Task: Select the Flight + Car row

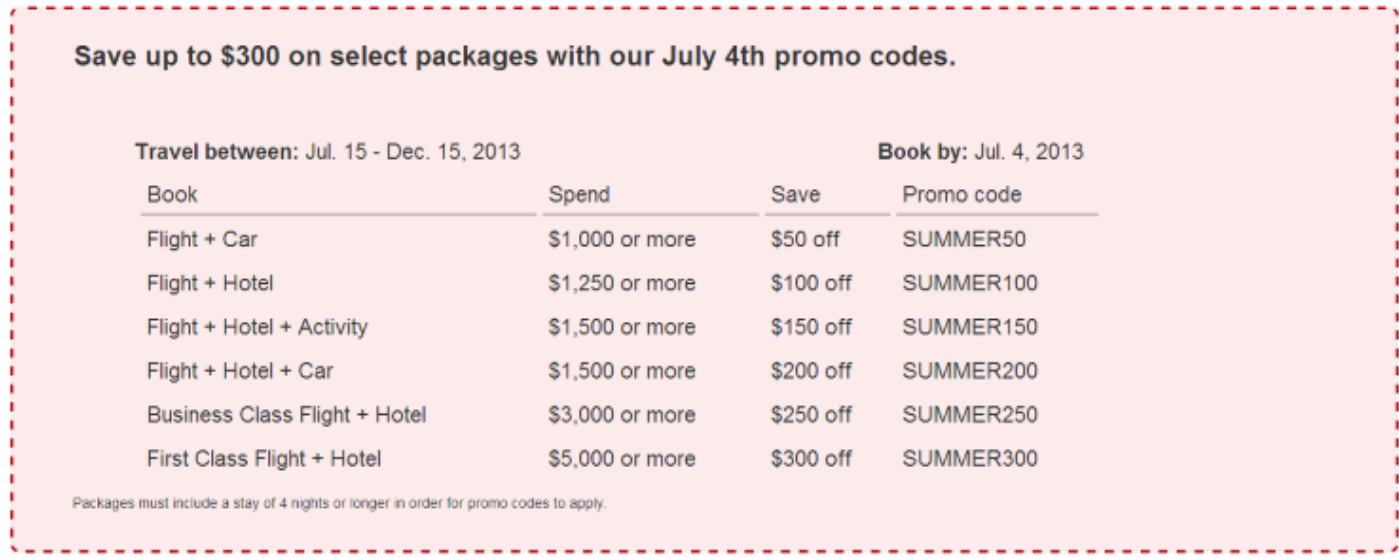Action: (620, 240)
